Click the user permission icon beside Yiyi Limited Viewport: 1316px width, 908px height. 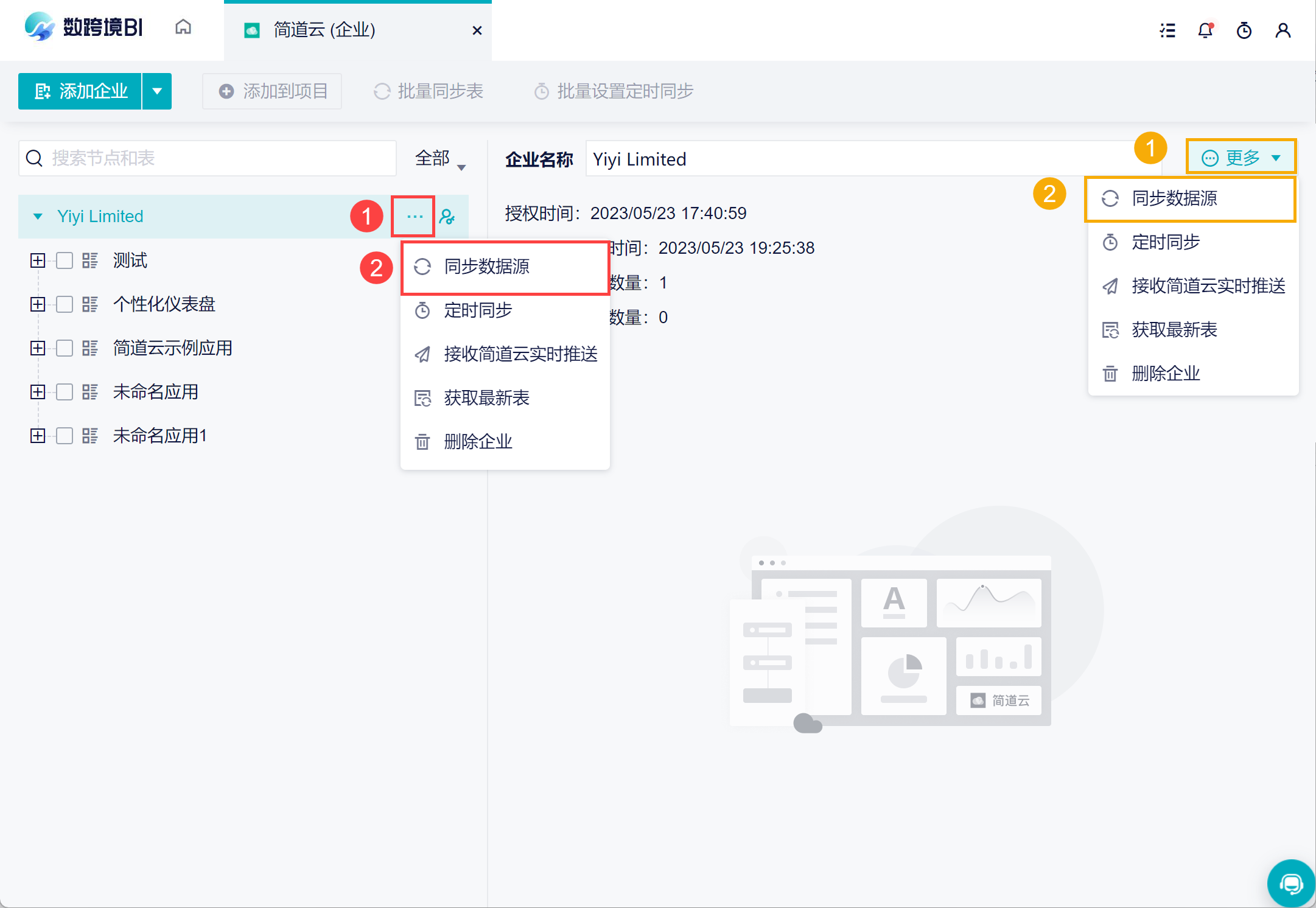pos(447,217)
